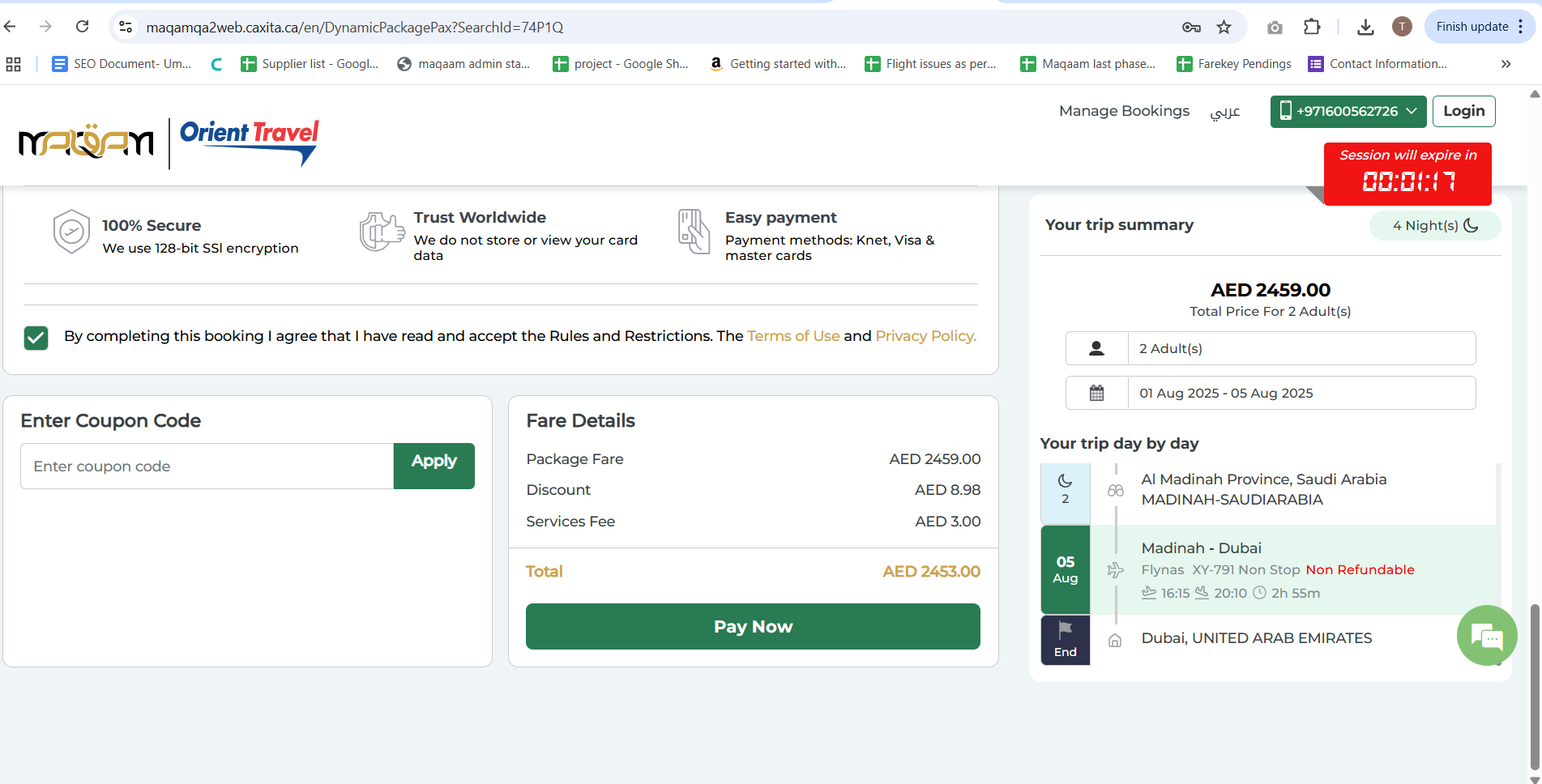Viewport: 1542px width, 784px height.
Task: Open the bookmarks apps grid icon
Action: 13,64
